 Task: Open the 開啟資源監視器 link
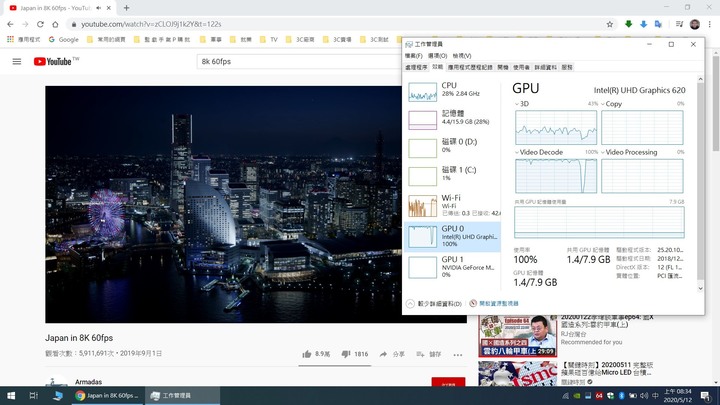(x=497, y=303)
